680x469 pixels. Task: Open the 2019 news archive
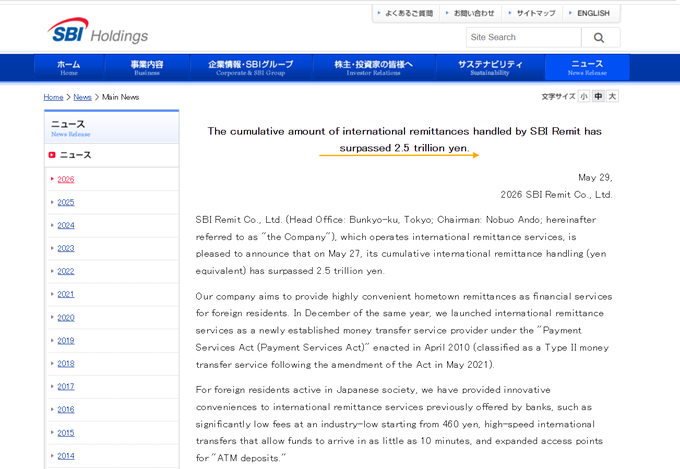tap(66, 341)
